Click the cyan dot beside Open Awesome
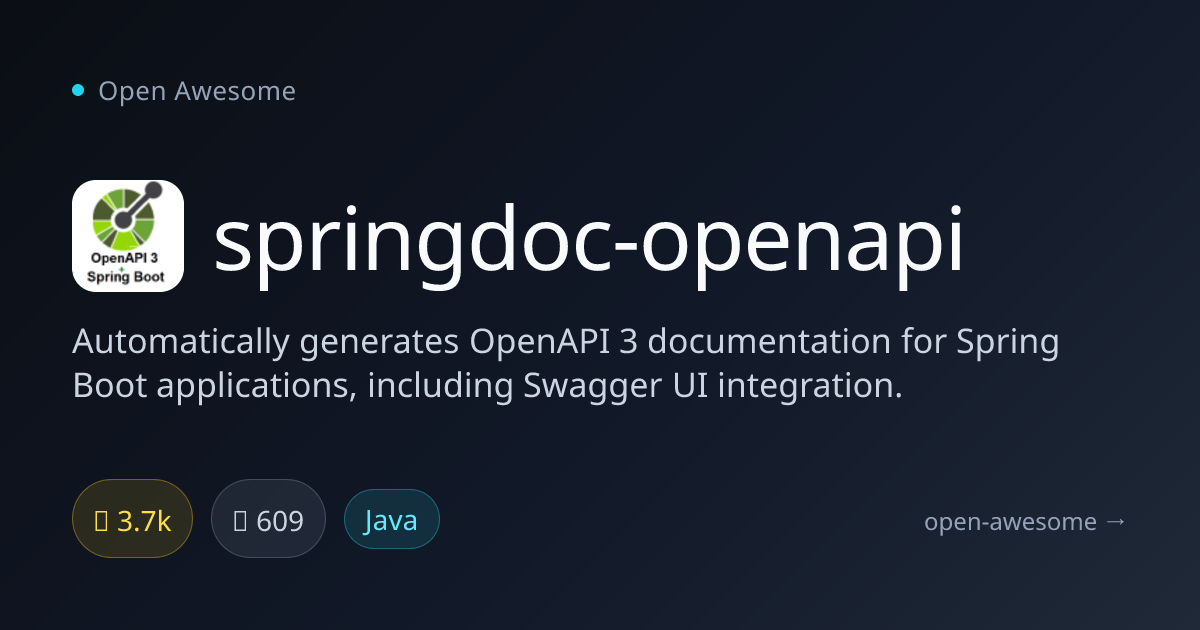The image size is (1200, 630). pyautogui.click(x=78, y=91)
